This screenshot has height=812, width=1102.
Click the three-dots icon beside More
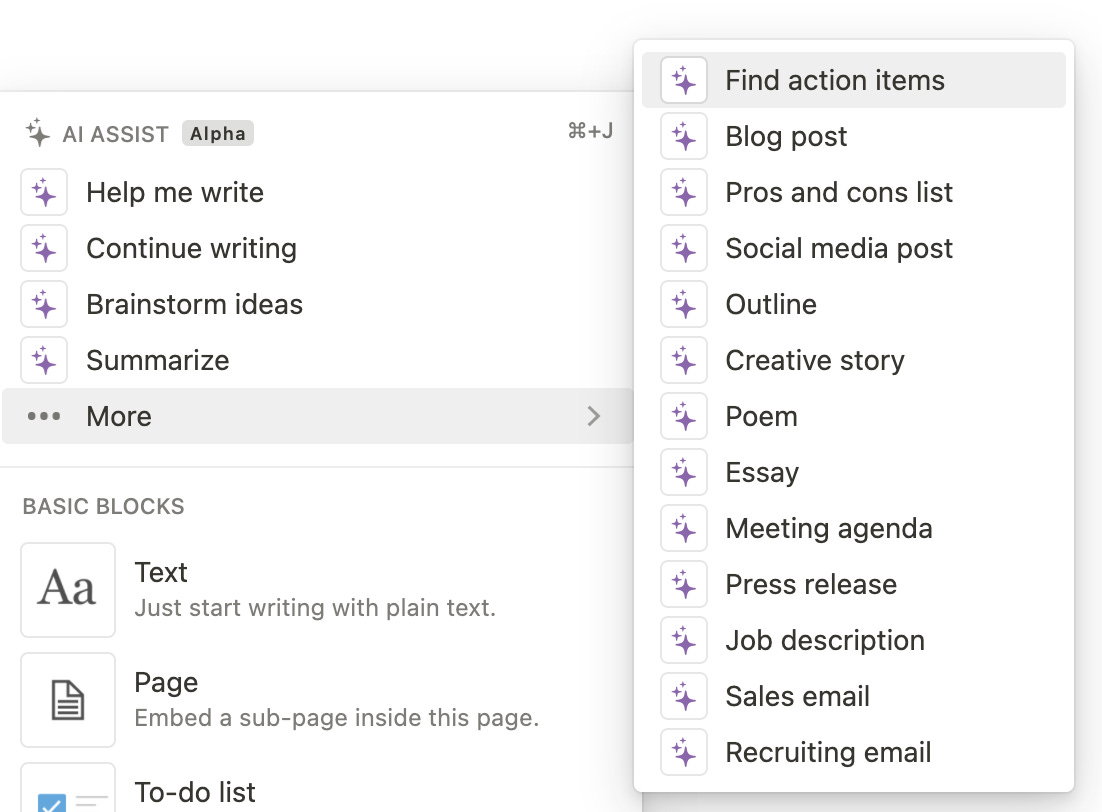[44, 417]
